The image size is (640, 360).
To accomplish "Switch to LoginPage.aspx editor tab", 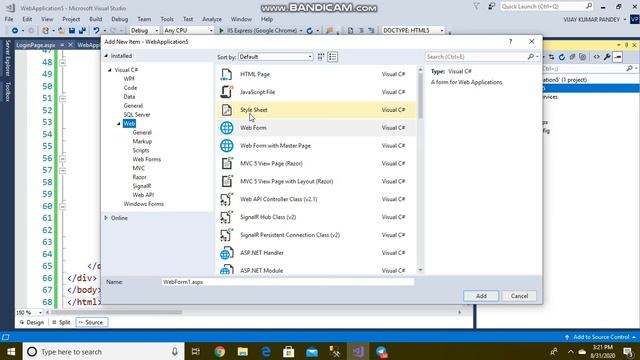I will (x=36, y=45).
